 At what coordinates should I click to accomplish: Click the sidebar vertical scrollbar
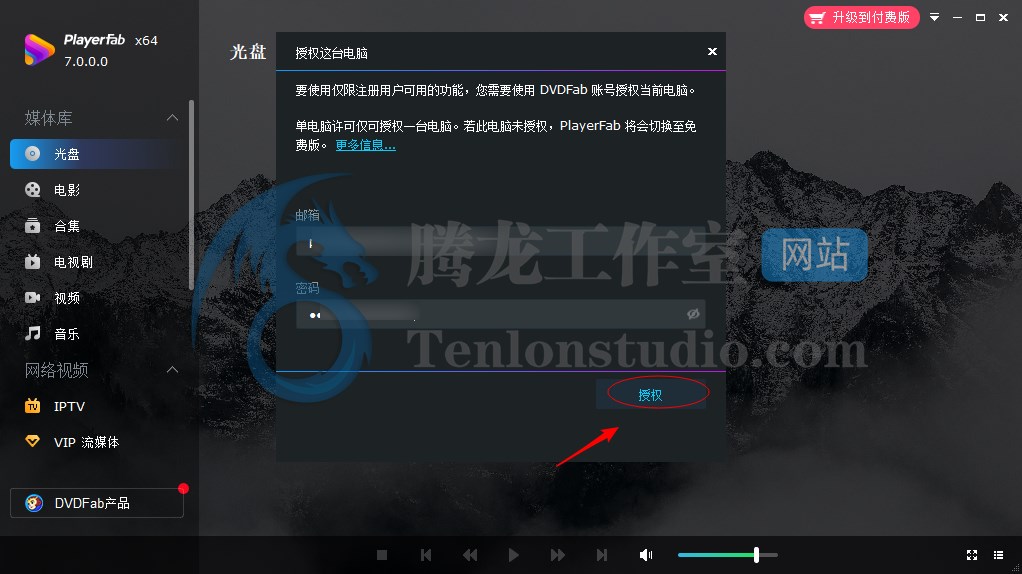point(191,194)
